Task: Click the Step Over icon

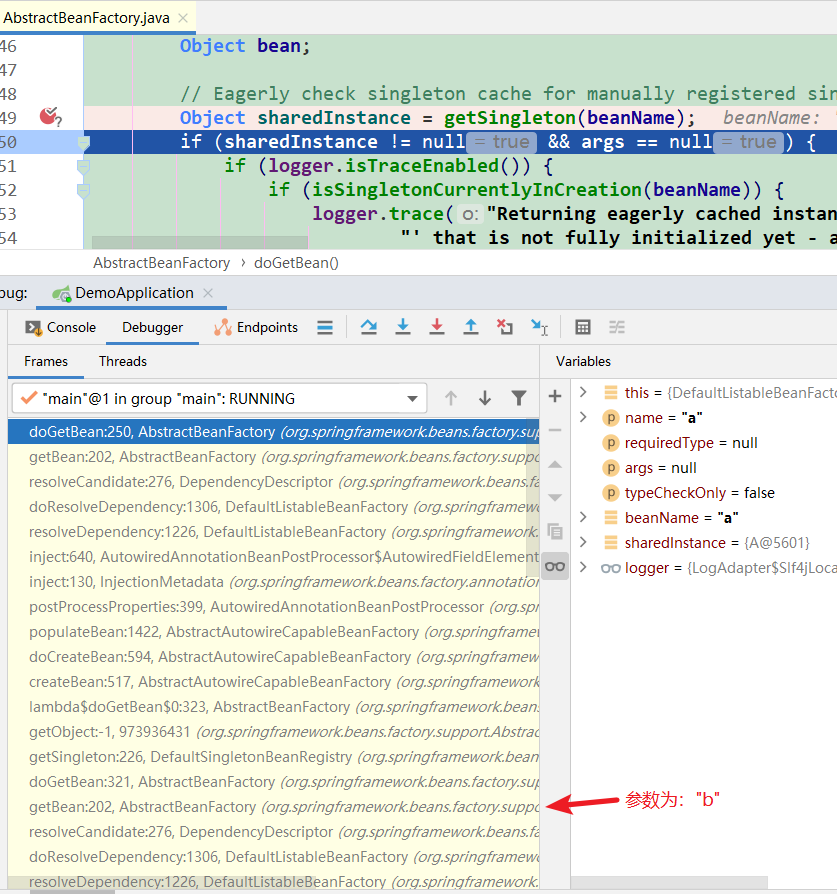Action: [x=369, y=327]
